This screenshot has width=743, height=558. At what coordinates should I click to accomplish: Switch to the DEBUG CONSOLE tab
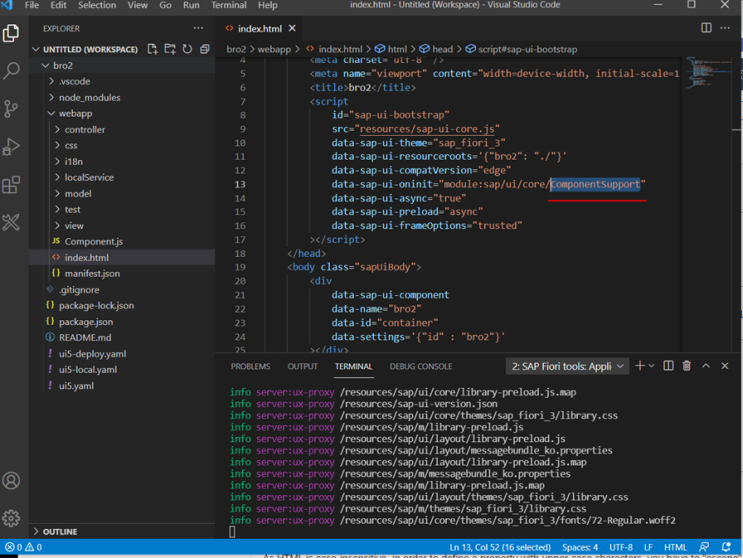(x=421, y=366)
